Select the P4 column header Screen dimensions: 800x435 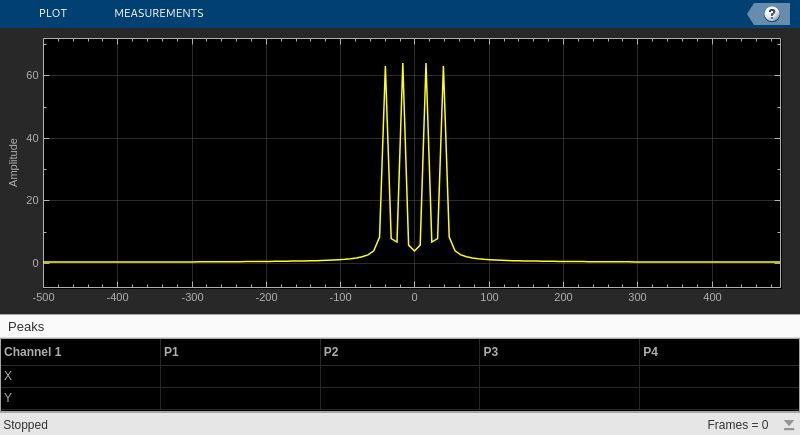tap(650, 352)
